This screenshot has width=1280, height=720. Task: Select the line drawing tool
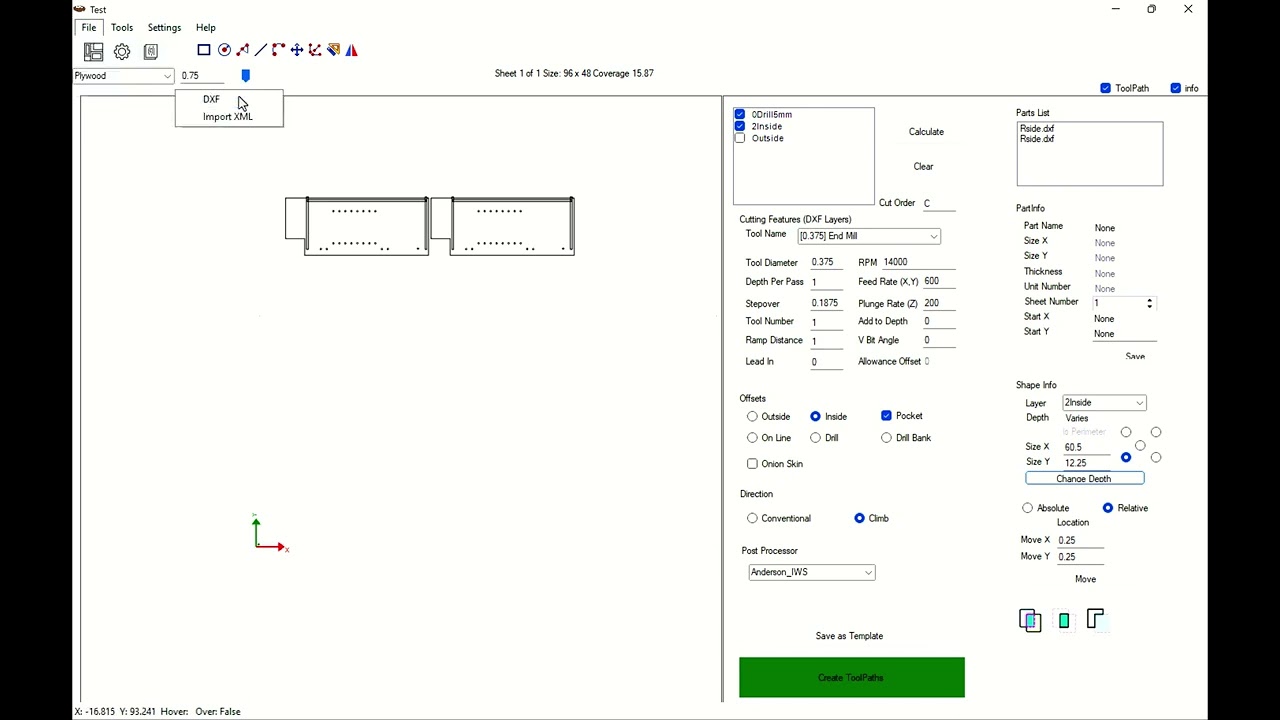coord(261,50)
